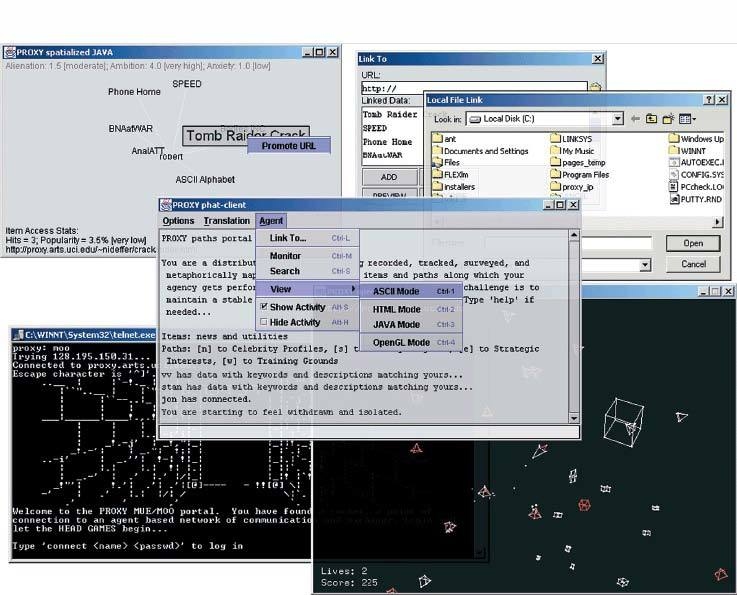Choose OpenGL Mode from View submenu
Image resolution: width=737 pixels, height=595 pixels.
401,343
